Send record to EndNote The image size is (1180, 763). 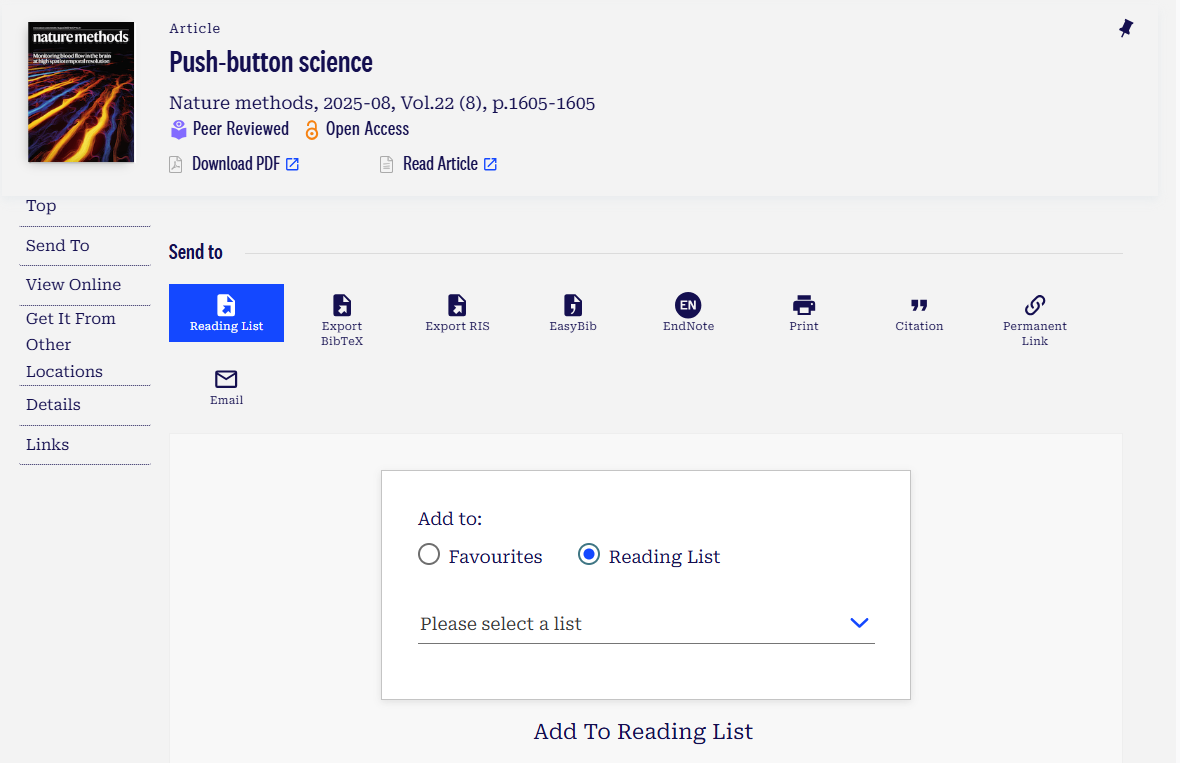pyautogui.click(x=688, y=313)
